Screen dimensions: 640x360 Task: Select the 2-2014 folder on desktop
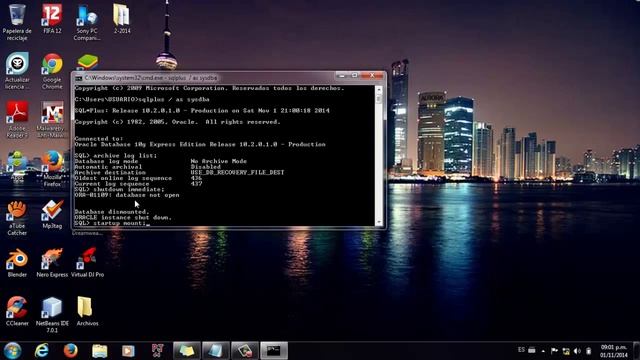[122, 19]
